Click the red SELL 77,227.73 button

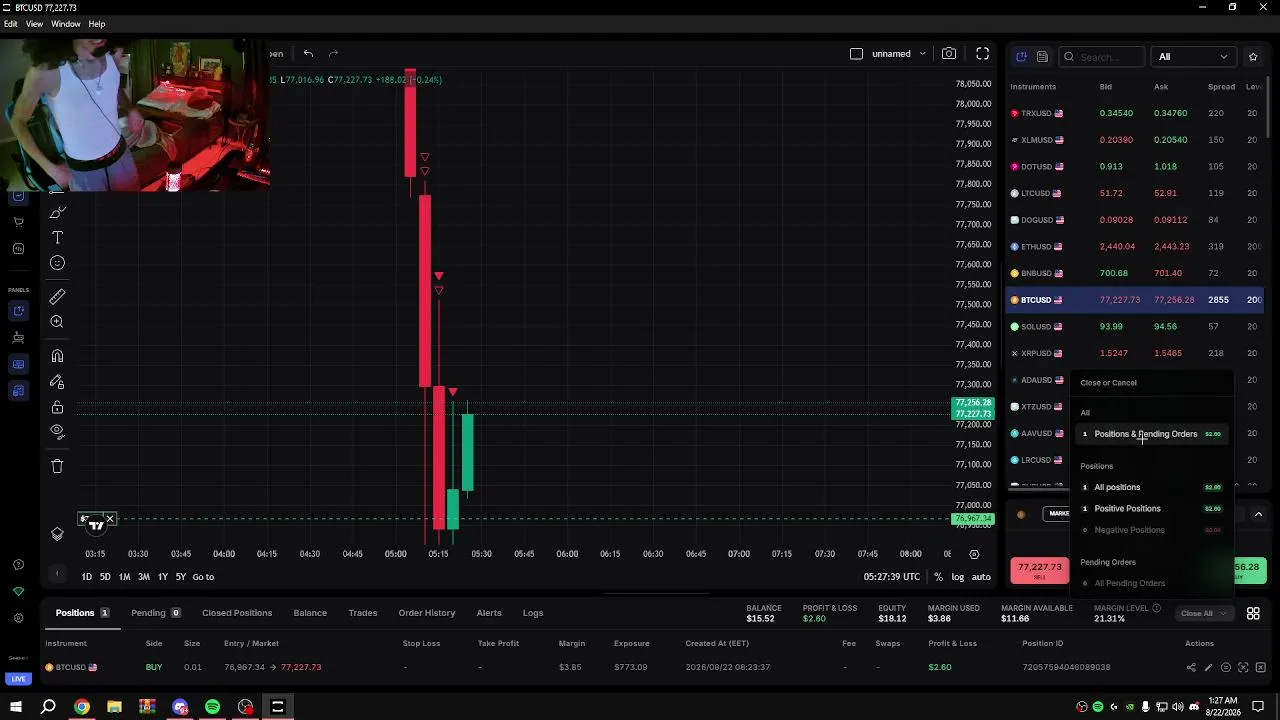click(x=1039, y=570)
